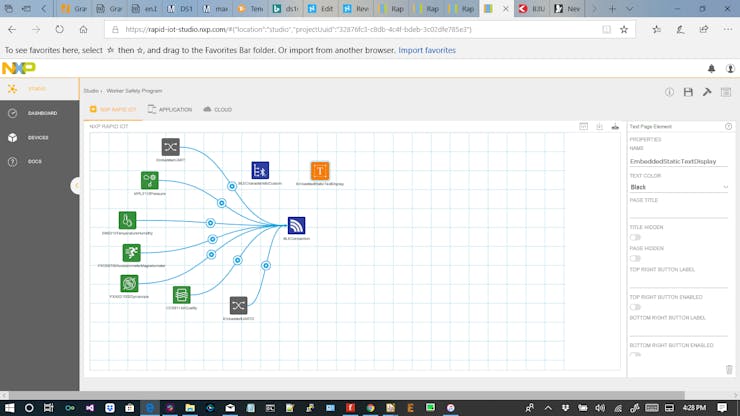This screenshot has height=416, width=740.
Task: Switch to the Cloud tab
Action: point(218,110)
